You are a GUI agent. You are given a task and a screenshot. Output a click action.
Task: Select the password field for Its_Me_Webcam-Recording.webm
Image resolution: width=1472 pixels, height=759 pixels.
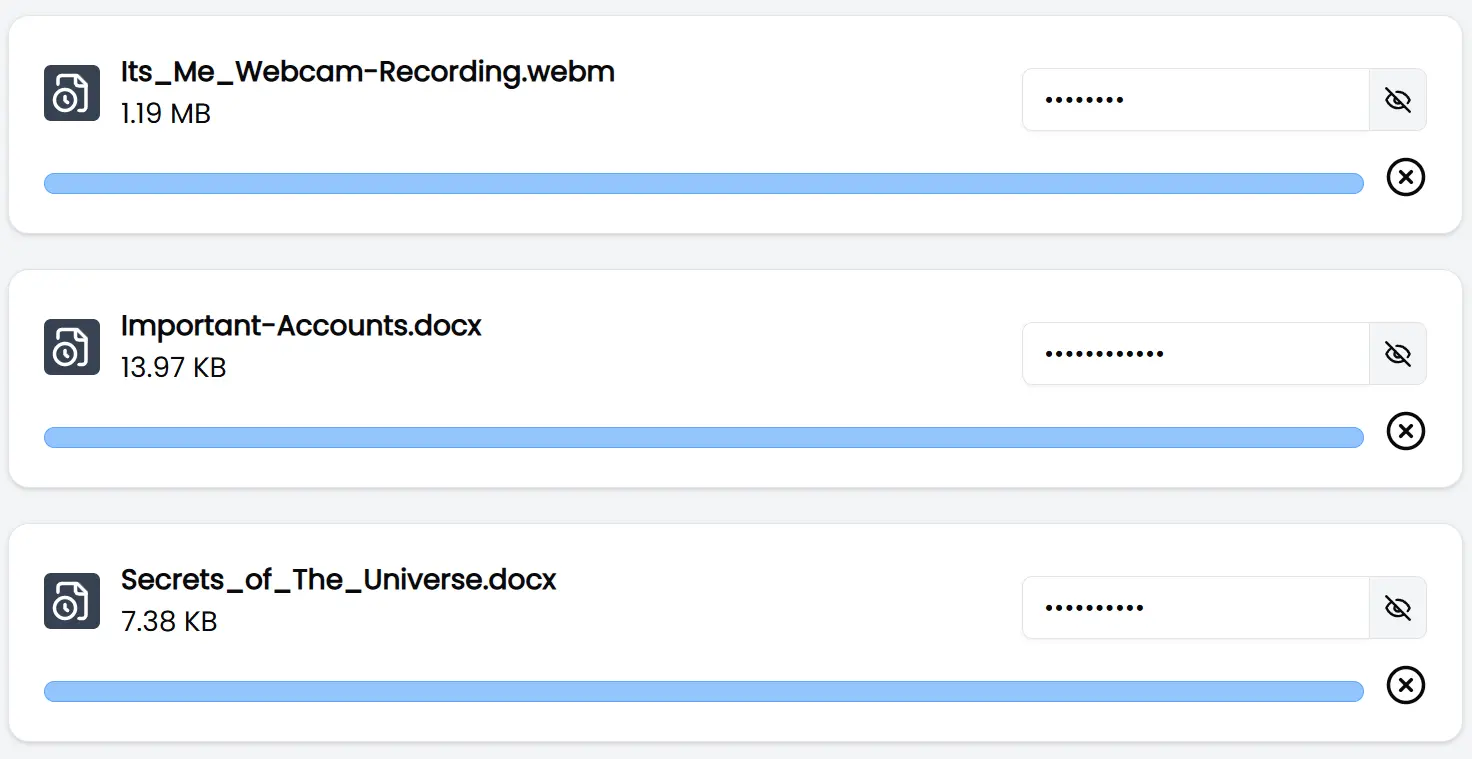1195,99
